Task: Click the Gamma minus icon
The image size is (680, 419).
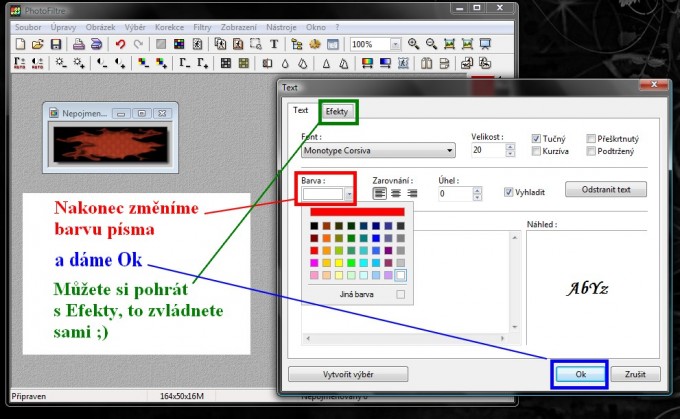Action: pyautogui.click(x=184, y=63)
